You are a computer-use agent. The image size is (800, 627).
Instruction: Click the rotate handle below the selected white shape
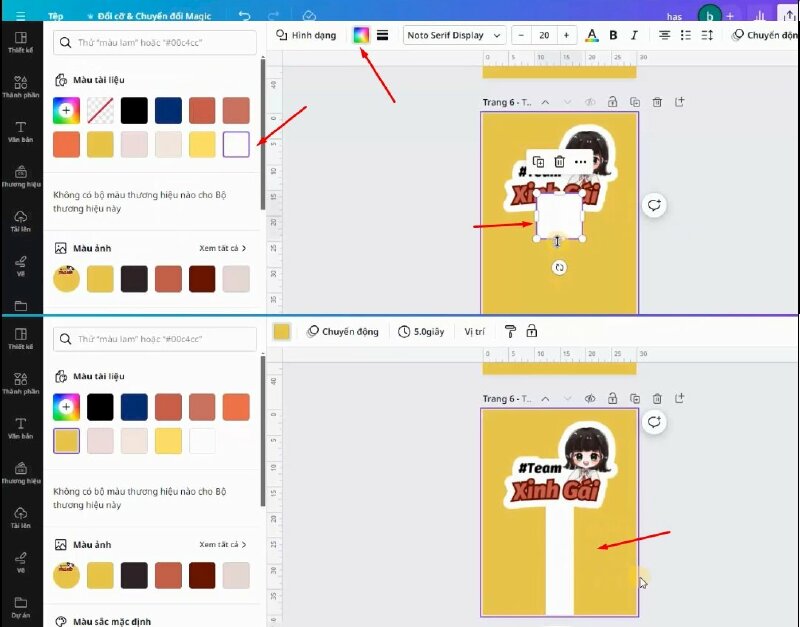559,267
